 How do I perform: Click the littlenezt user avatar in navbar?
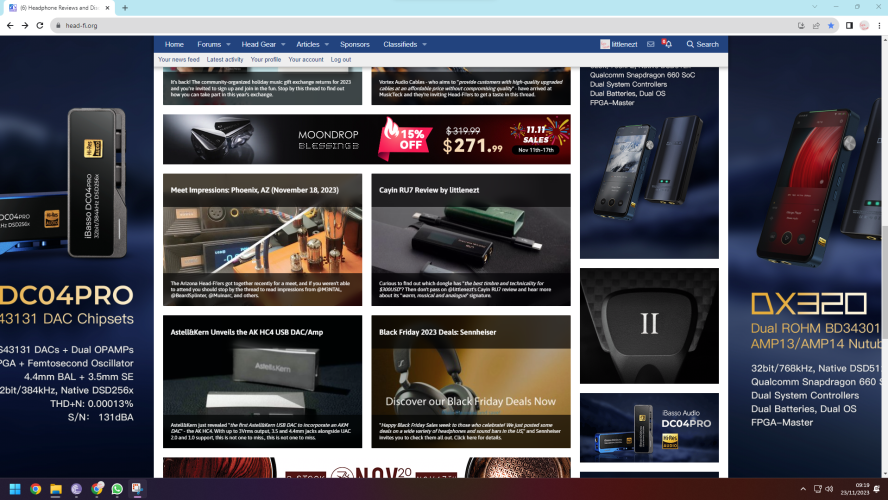coord(604,44)
